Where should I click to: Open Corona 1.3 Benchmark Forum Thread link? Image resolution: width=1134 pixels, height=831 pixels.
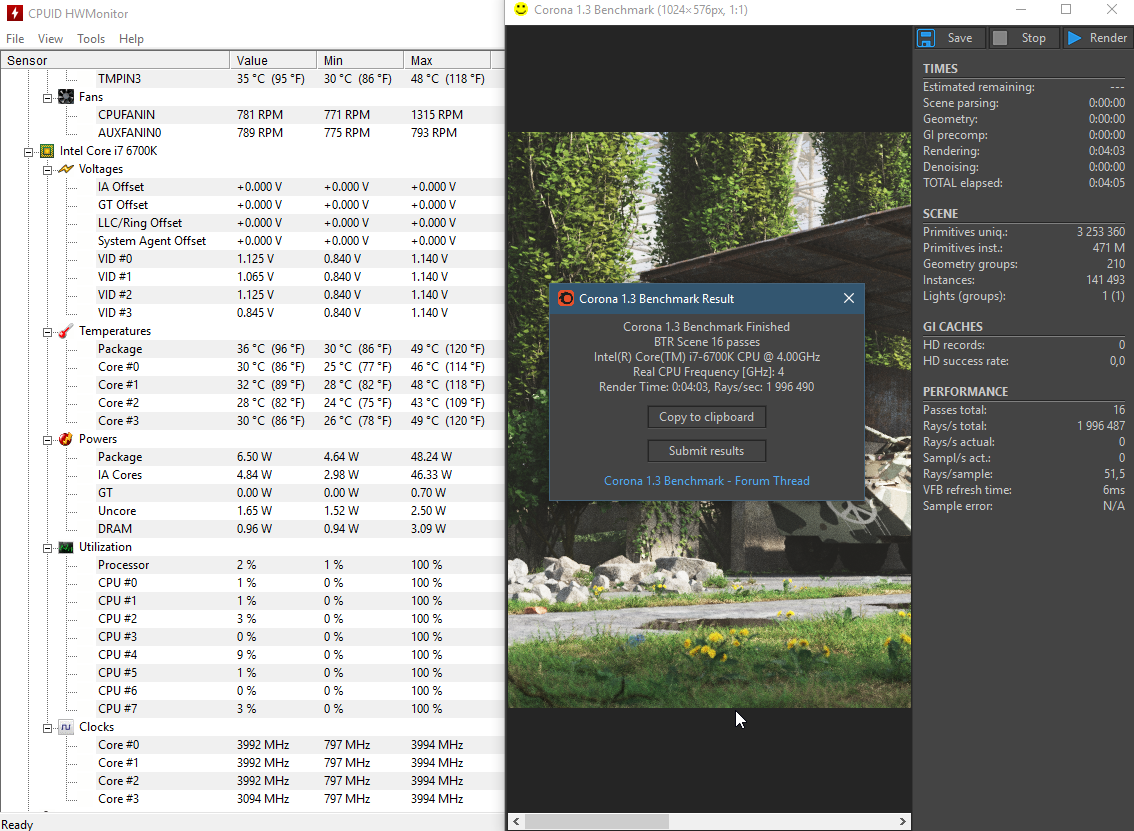pyautogui.click(x=707, y=481)
